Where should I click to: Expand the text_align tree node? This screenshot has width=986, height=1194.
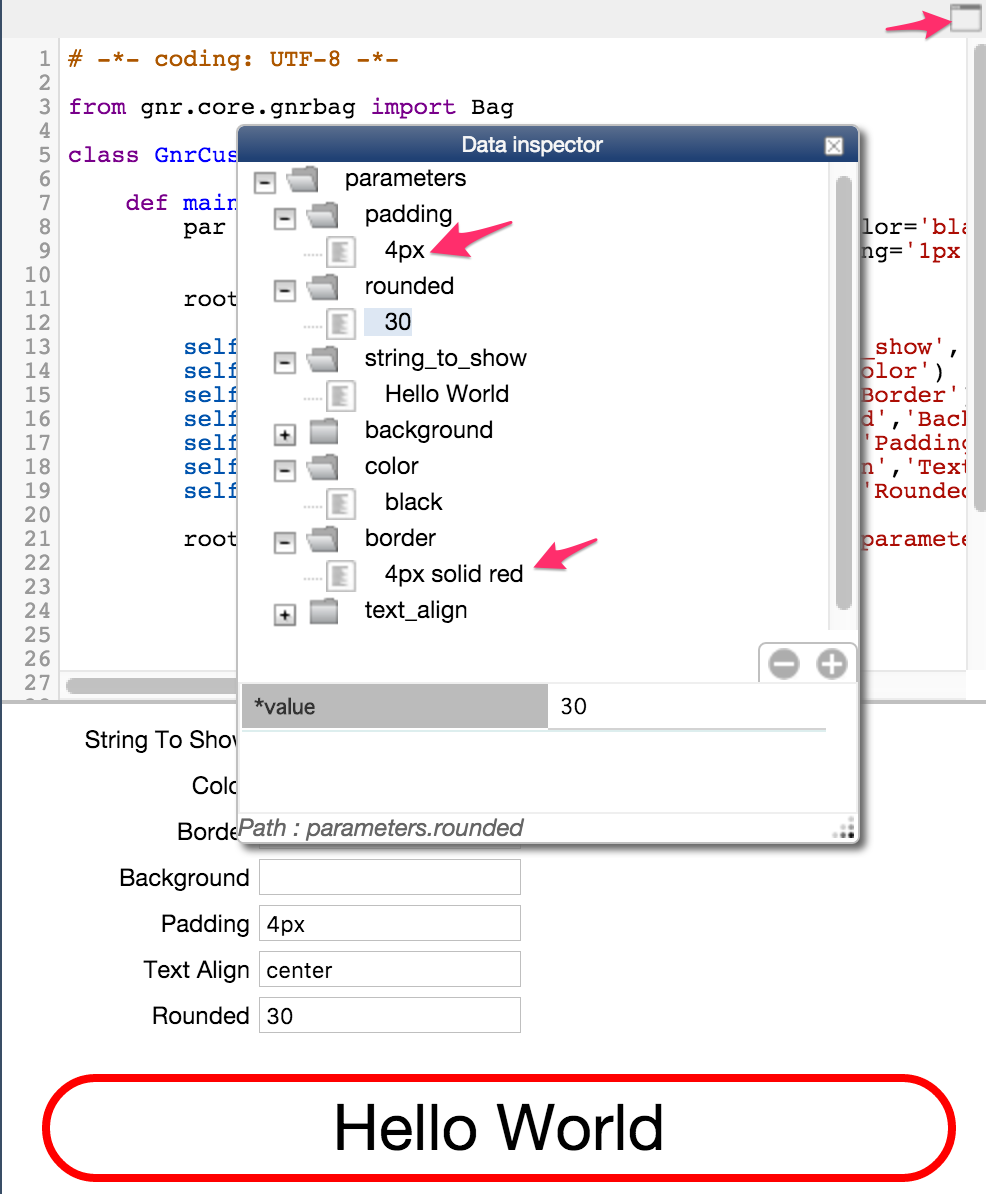coord(285,615)
